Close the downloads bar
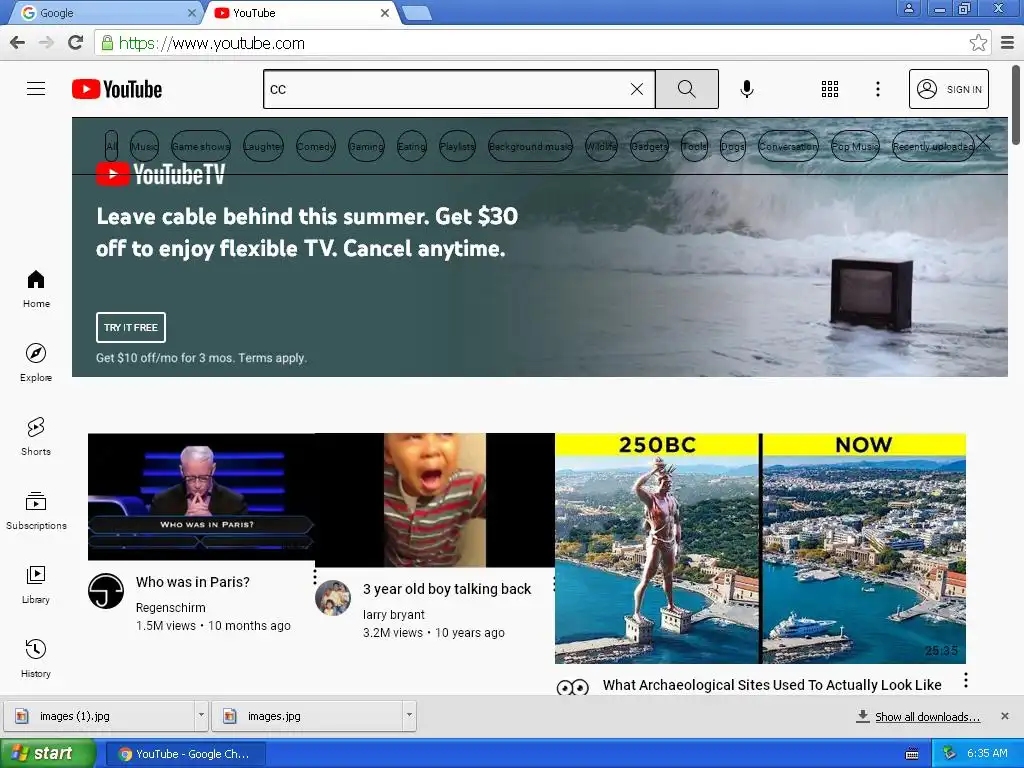The width and height of the screenshot is (1024, 768). 1005,716
